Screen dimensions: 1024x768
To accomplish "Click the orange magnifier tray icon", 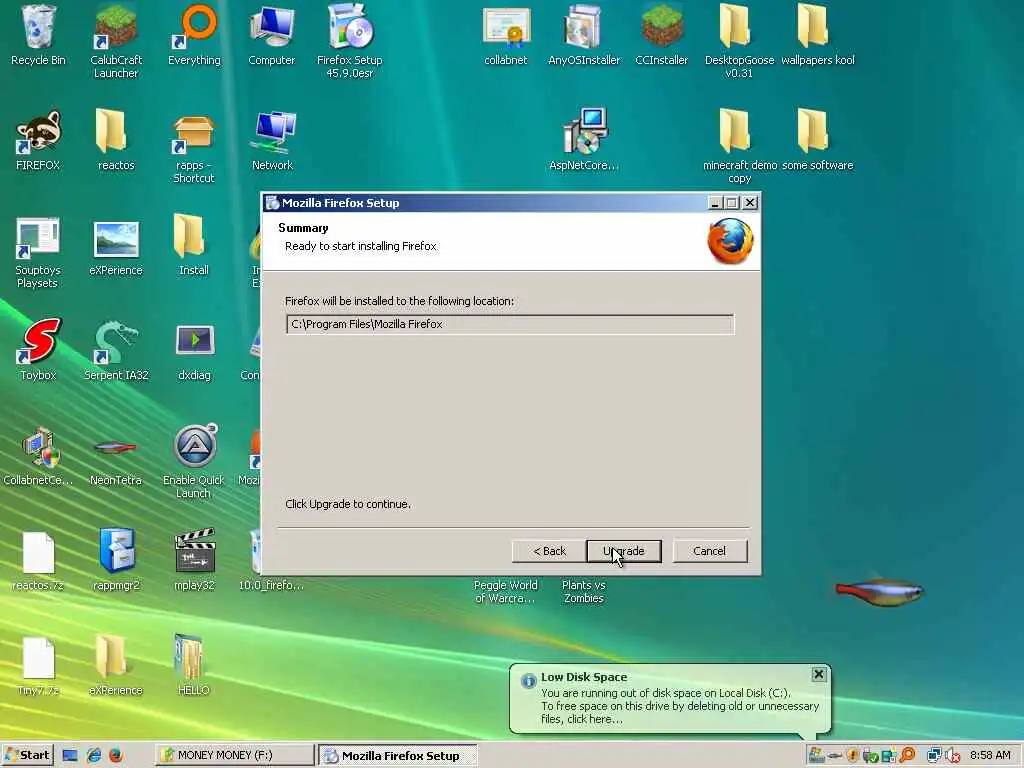I will point(907,755).
